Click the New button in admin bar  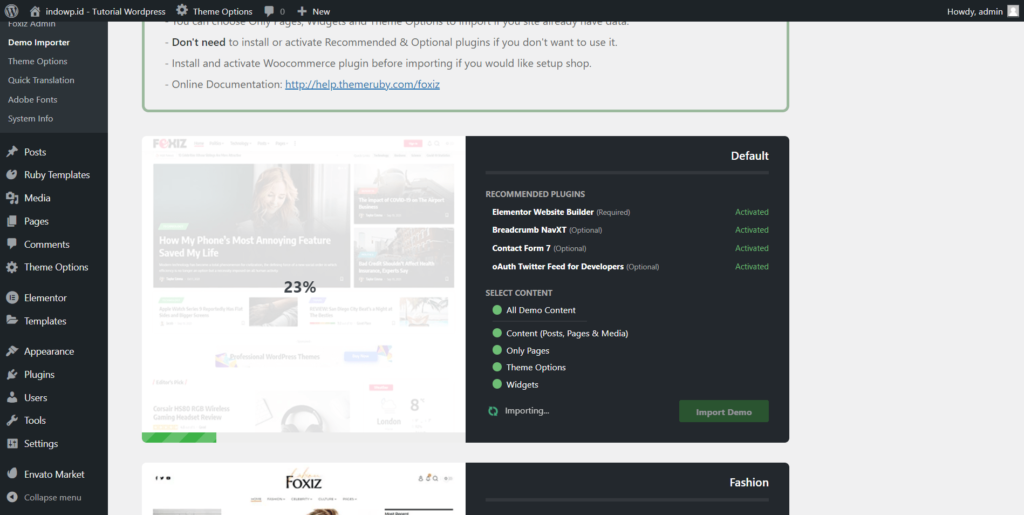tap(321, 11)
